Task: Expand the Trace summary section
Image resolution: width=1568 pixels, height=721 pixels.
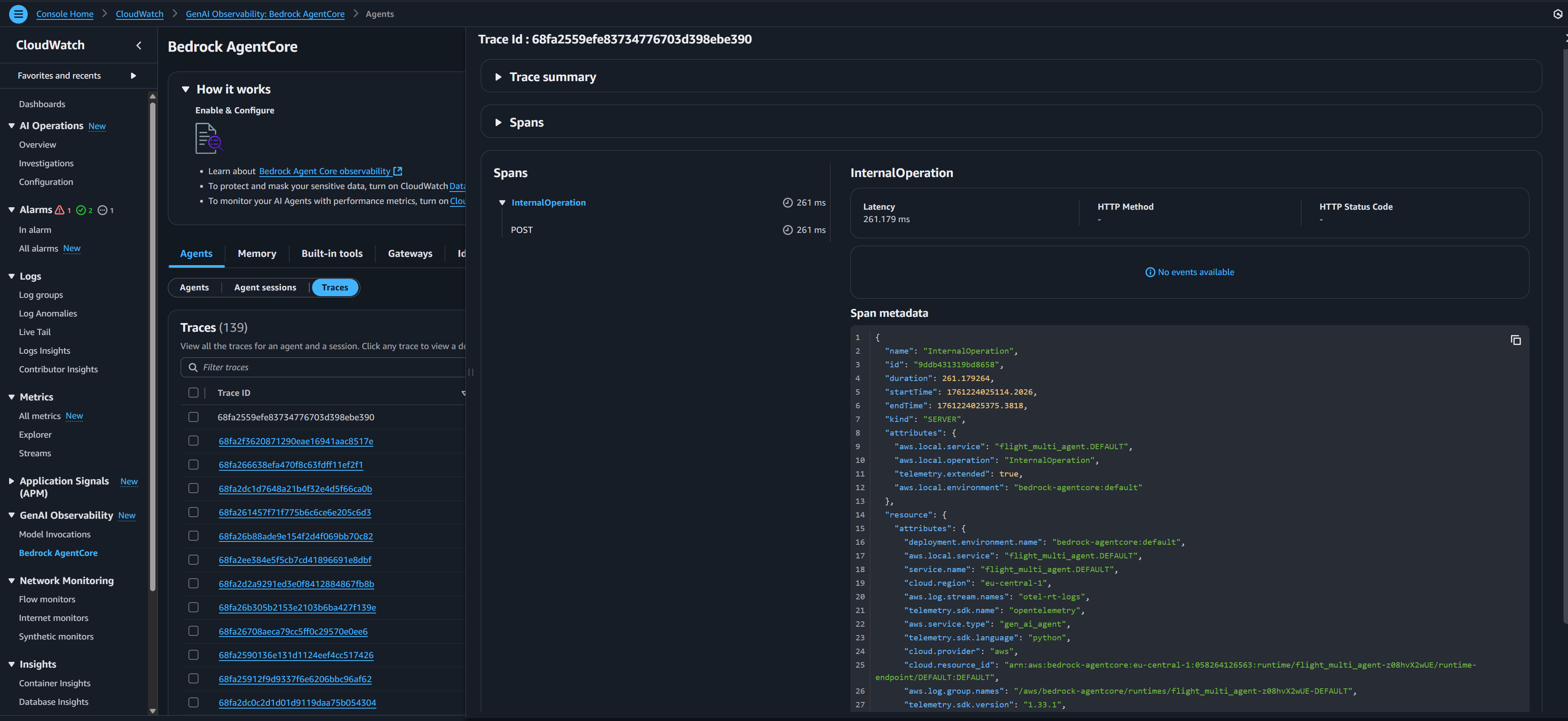Action: click(x=499, y=77)
